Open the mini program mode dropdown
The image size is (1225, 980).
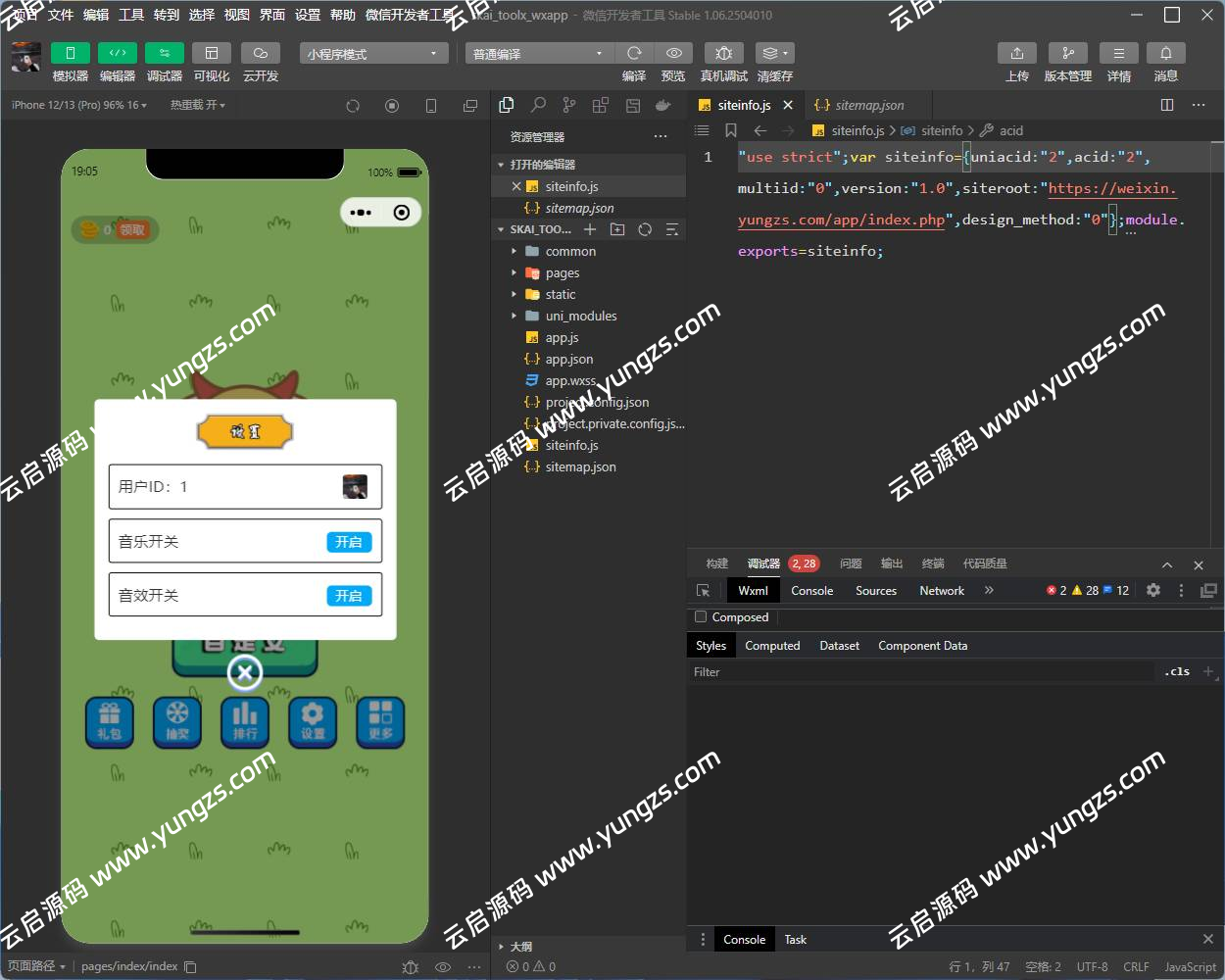tap(372, 54)
